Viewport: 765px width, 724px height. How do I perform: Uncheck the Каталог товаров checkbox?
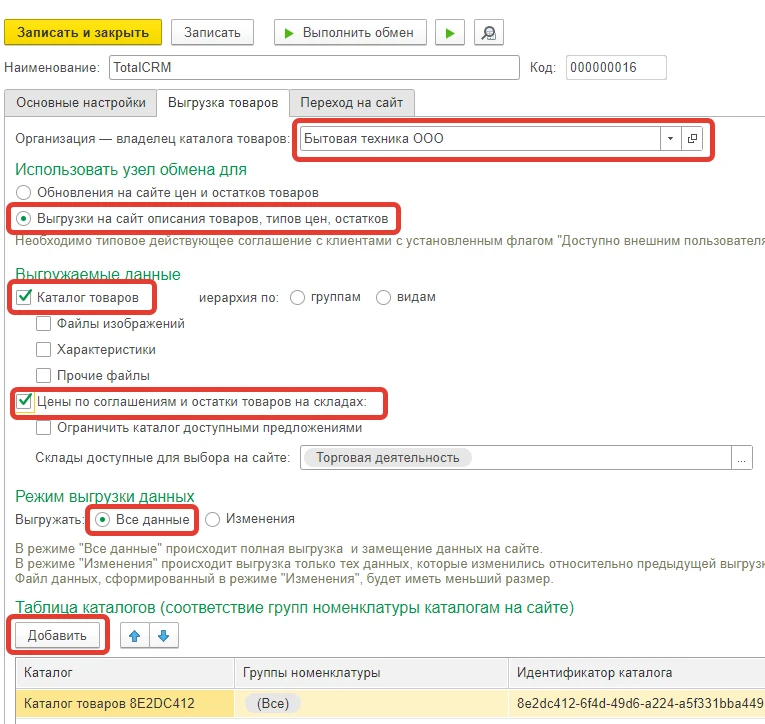(x=25, y=297)
